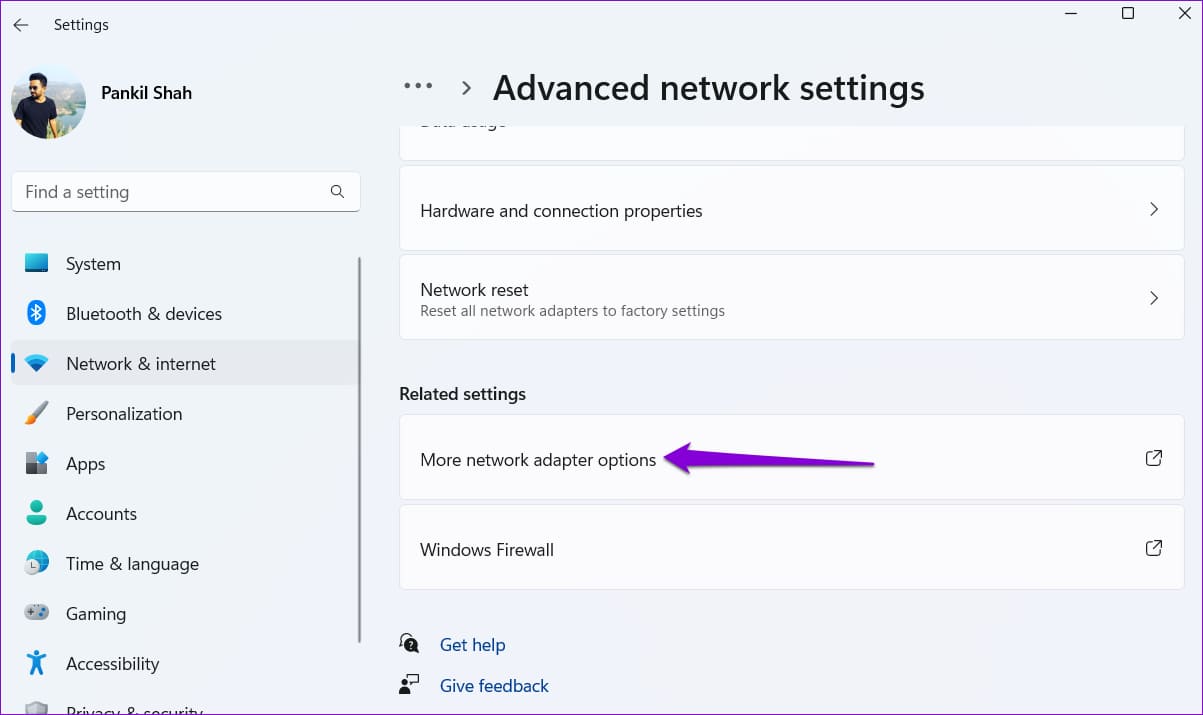Click the Accessibility figure icon
Screen dimensions: 1203x715
pyautogui.click(x=37, y=663)
